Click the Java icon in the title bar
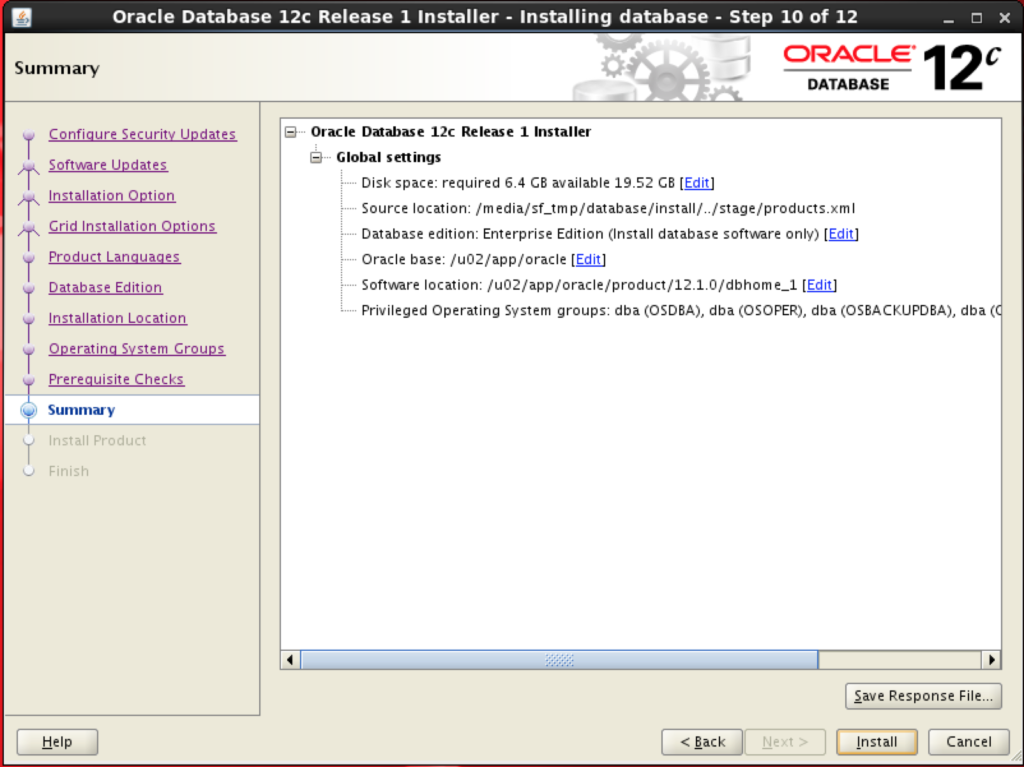 tap(22, 16)
